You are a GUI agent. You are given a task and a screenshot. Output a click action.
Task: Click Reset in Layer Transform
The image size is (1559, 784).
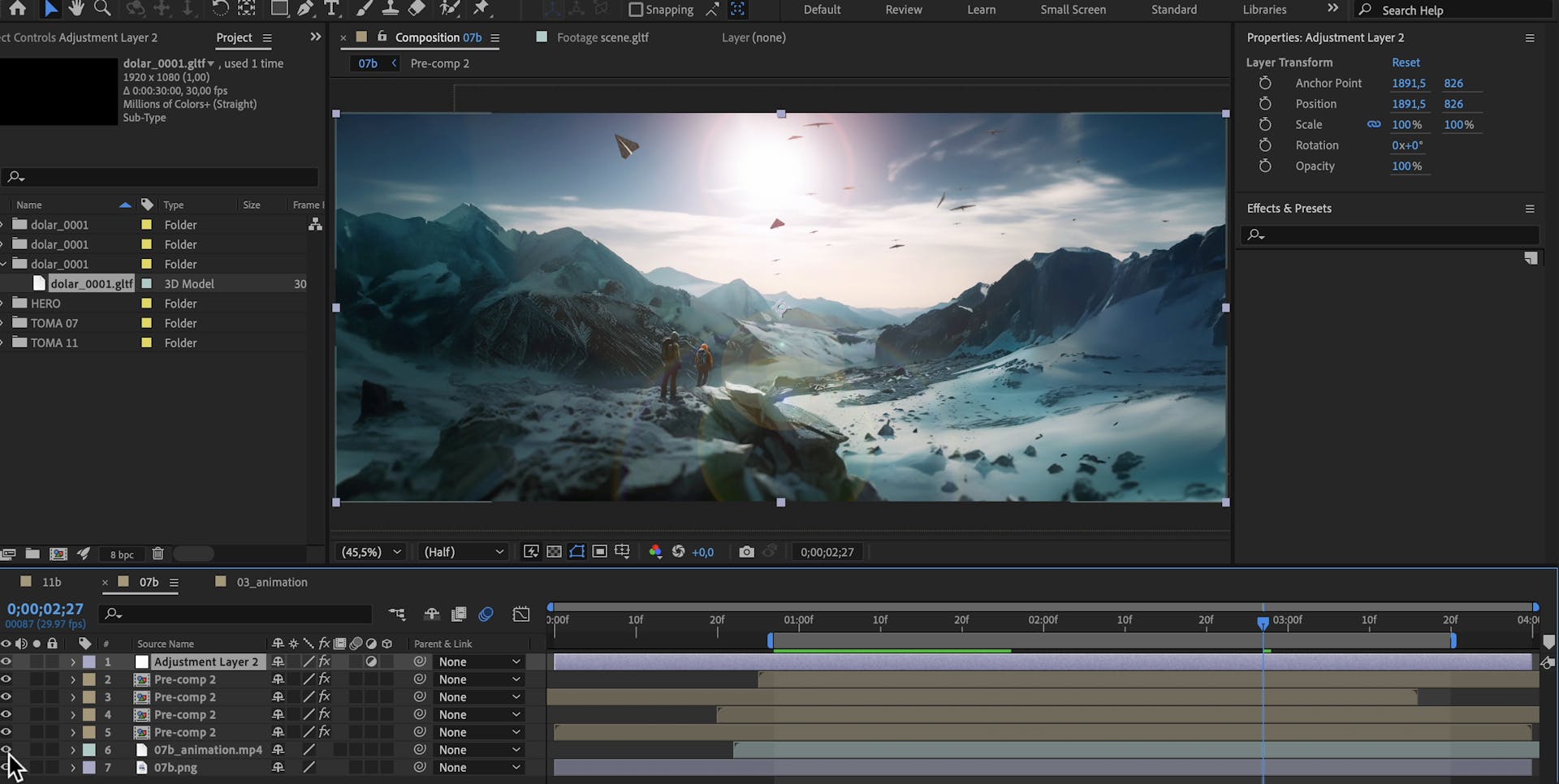click(1406, 62)
